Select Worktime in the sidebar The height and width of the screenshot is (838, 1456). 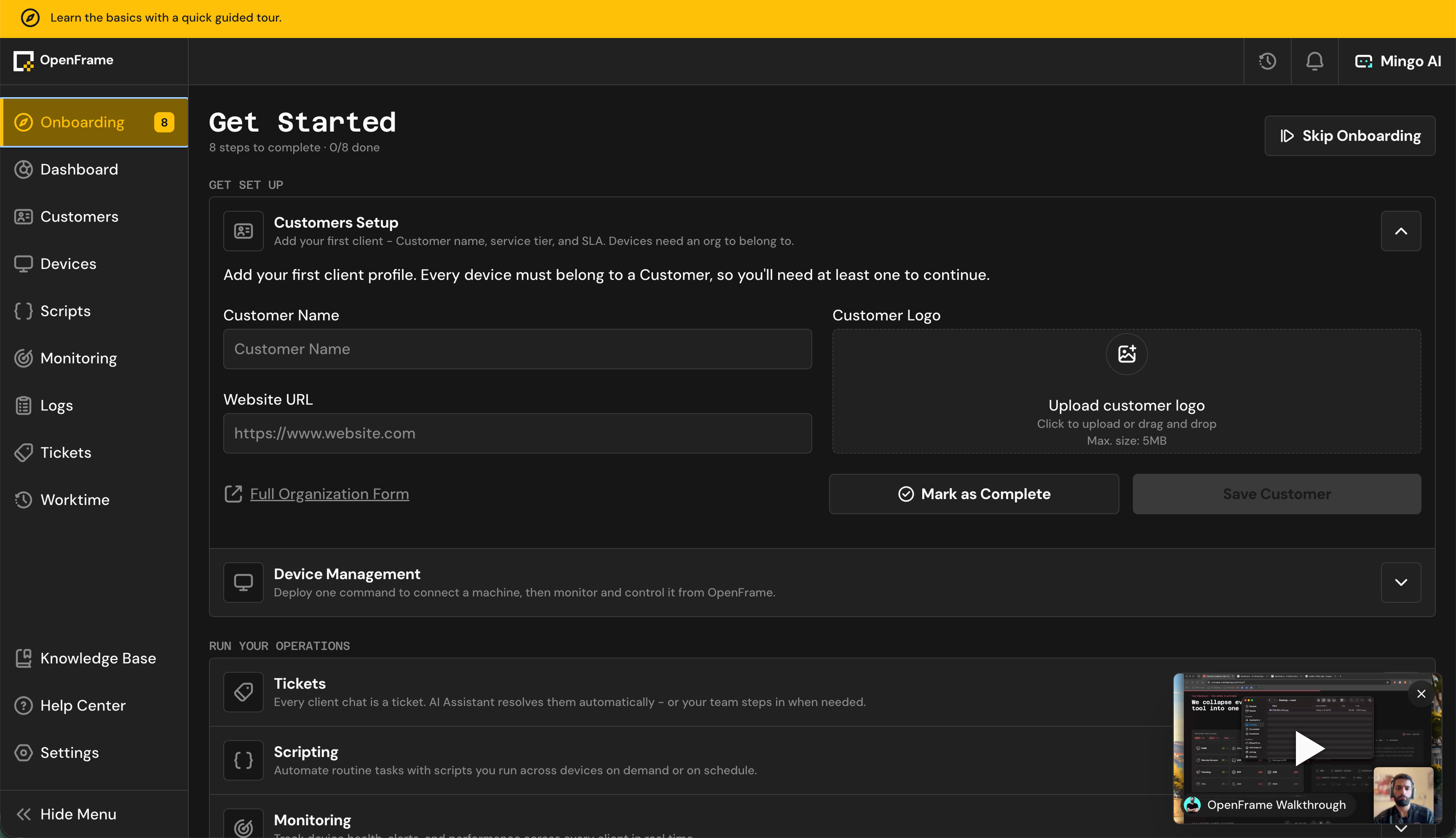click(94, 500)
